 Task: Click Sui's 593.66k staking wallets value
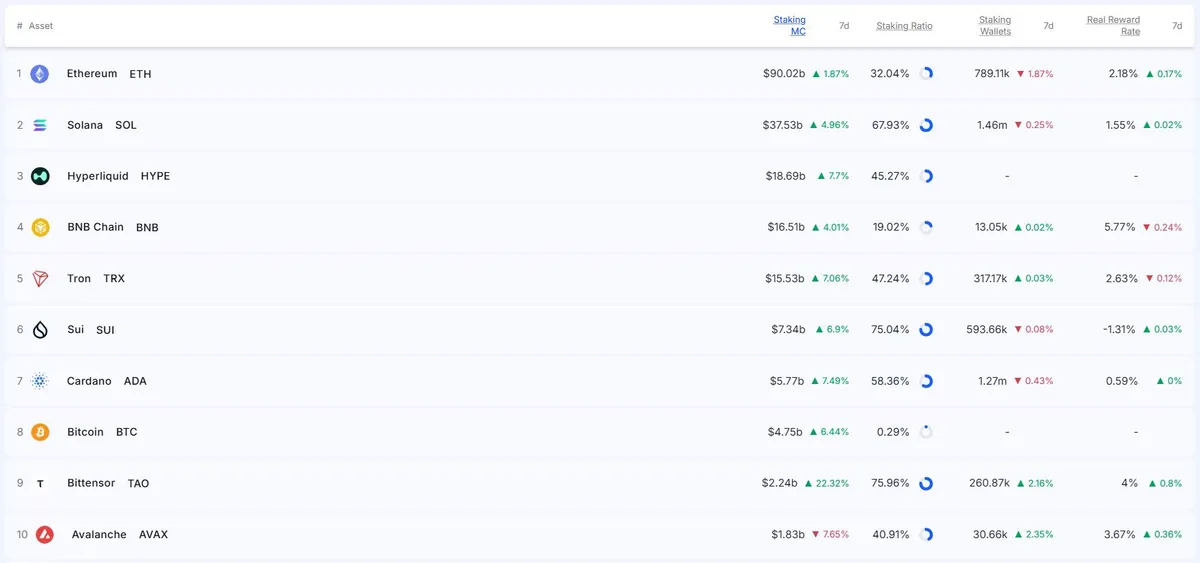(x=988, y=330)
